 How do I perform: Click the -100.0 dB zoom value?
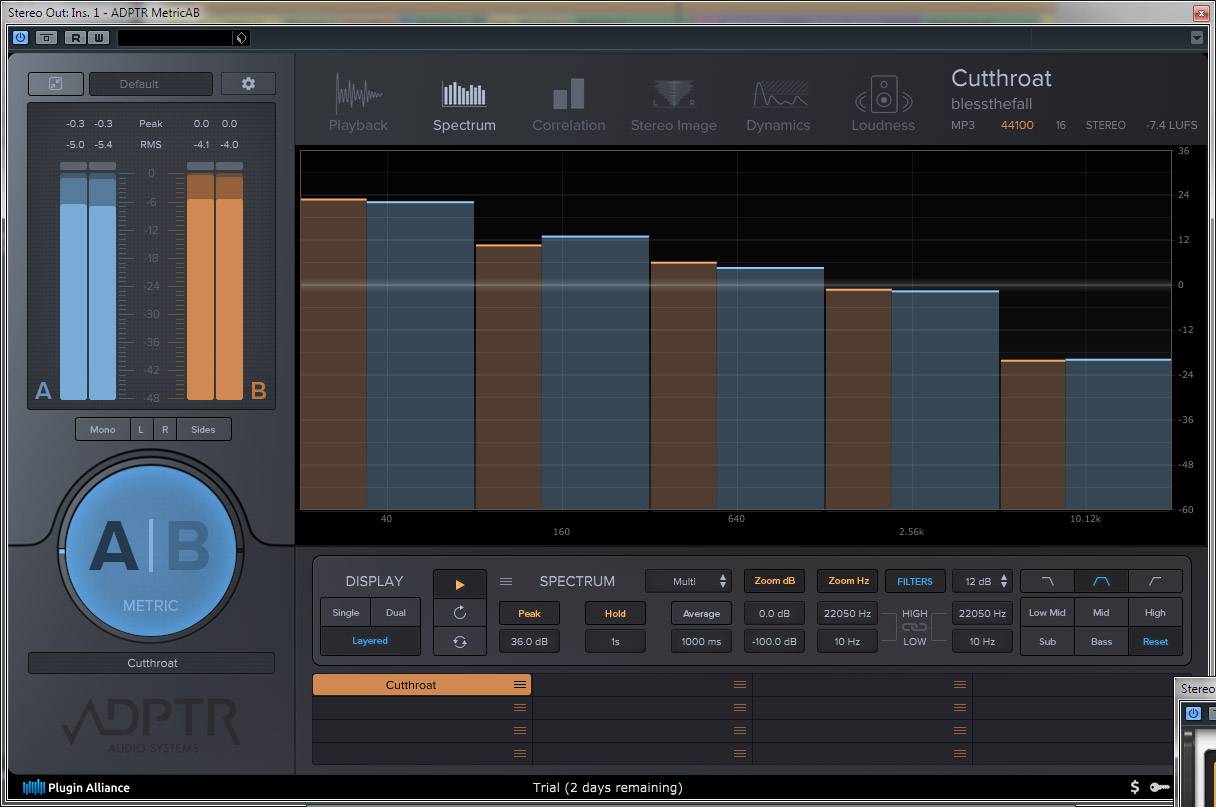tap(774, 641)
